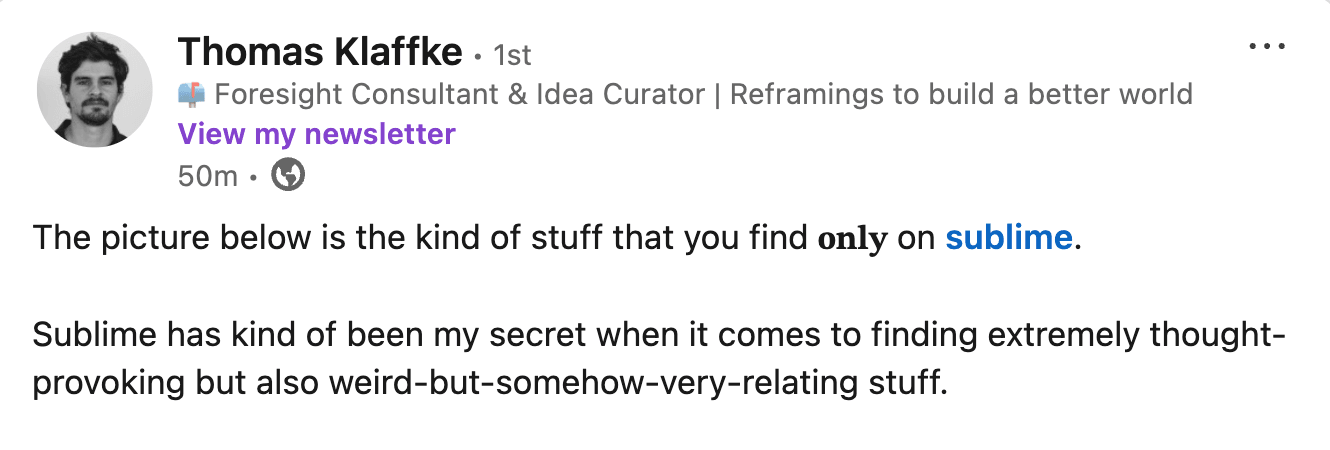The image size is (1330, 450).
Task: Click "Reframings to build a better world" tagline
Action: coord(961,95)
